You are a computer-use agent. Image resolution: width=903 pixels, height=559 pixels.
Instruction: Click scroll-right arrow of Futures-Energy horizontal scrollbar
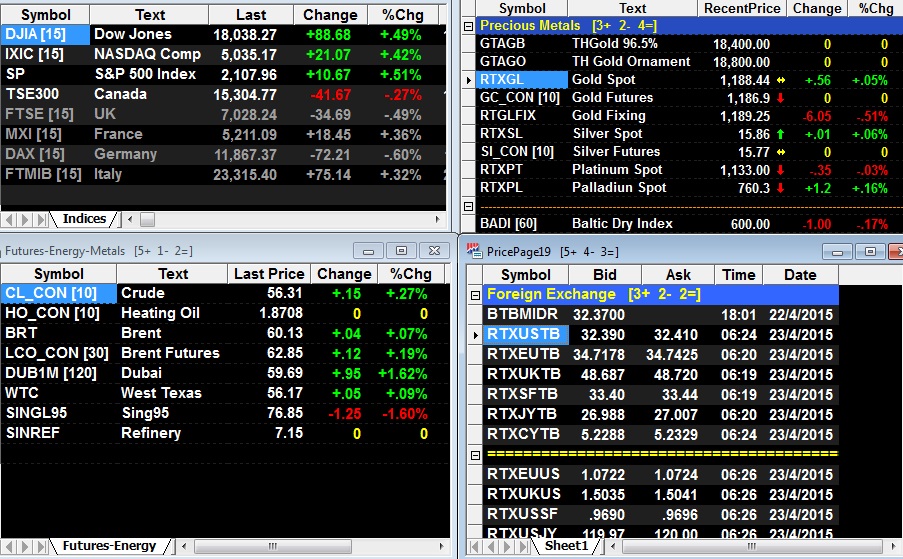pyautogui.click(x=442, y=546)
